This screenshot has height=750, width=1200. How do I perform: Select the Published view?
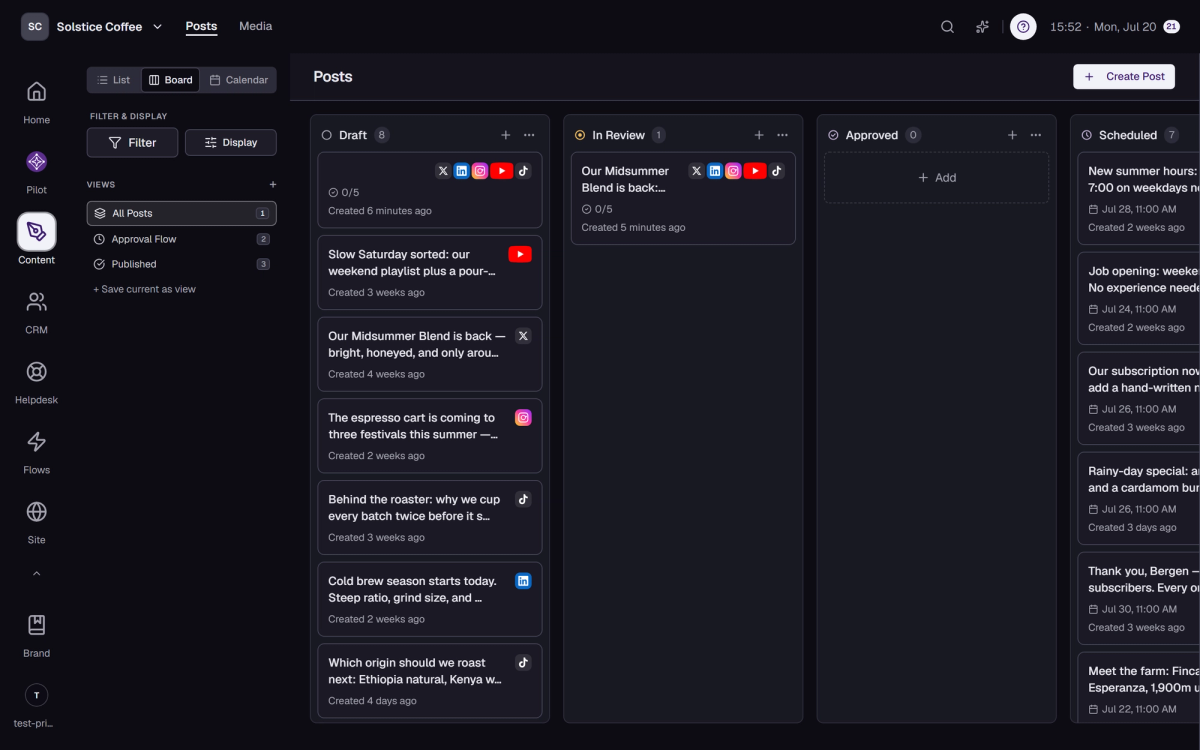click(x=182, y=264)
